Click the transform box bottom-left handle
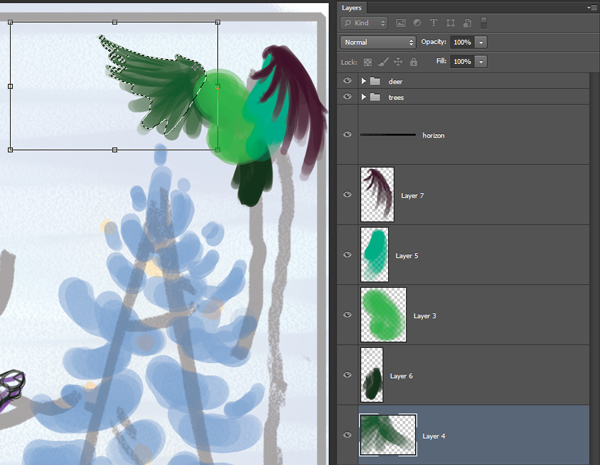This screenshot has height=465, width=600. [x=10, y=150]
